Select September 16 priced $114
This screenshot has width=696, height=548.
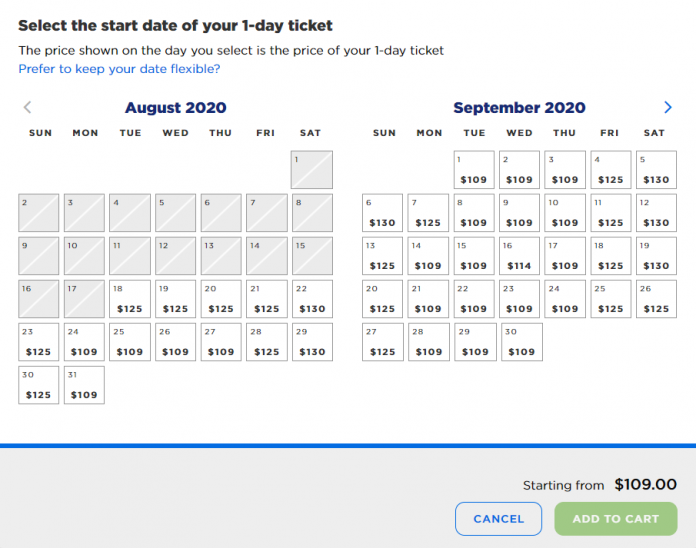click(x=519, y=256)
